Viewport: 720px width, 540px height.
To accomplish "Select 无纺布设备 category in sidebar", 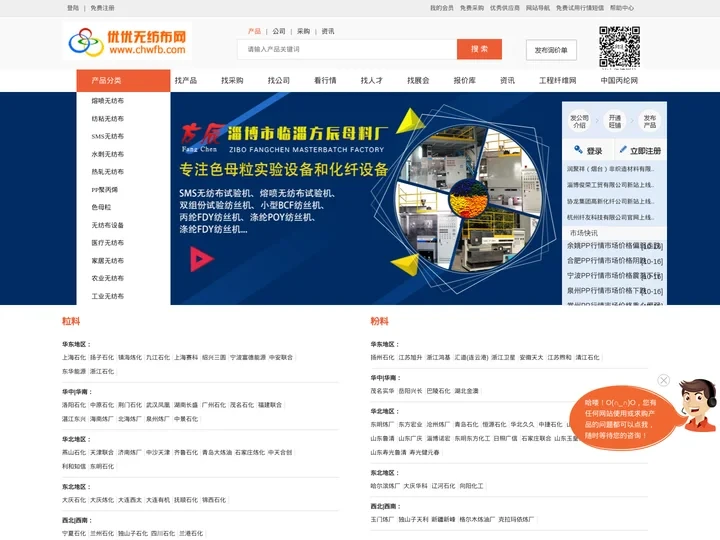I will tap(107, 225).
